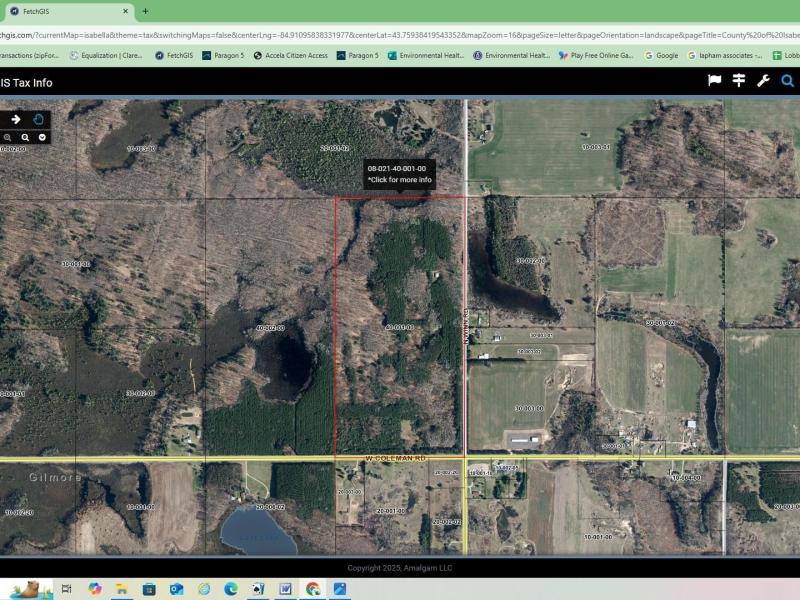Click the blue search magnifier icon
The width and height of the screenshot is (800, 600).
787,81
